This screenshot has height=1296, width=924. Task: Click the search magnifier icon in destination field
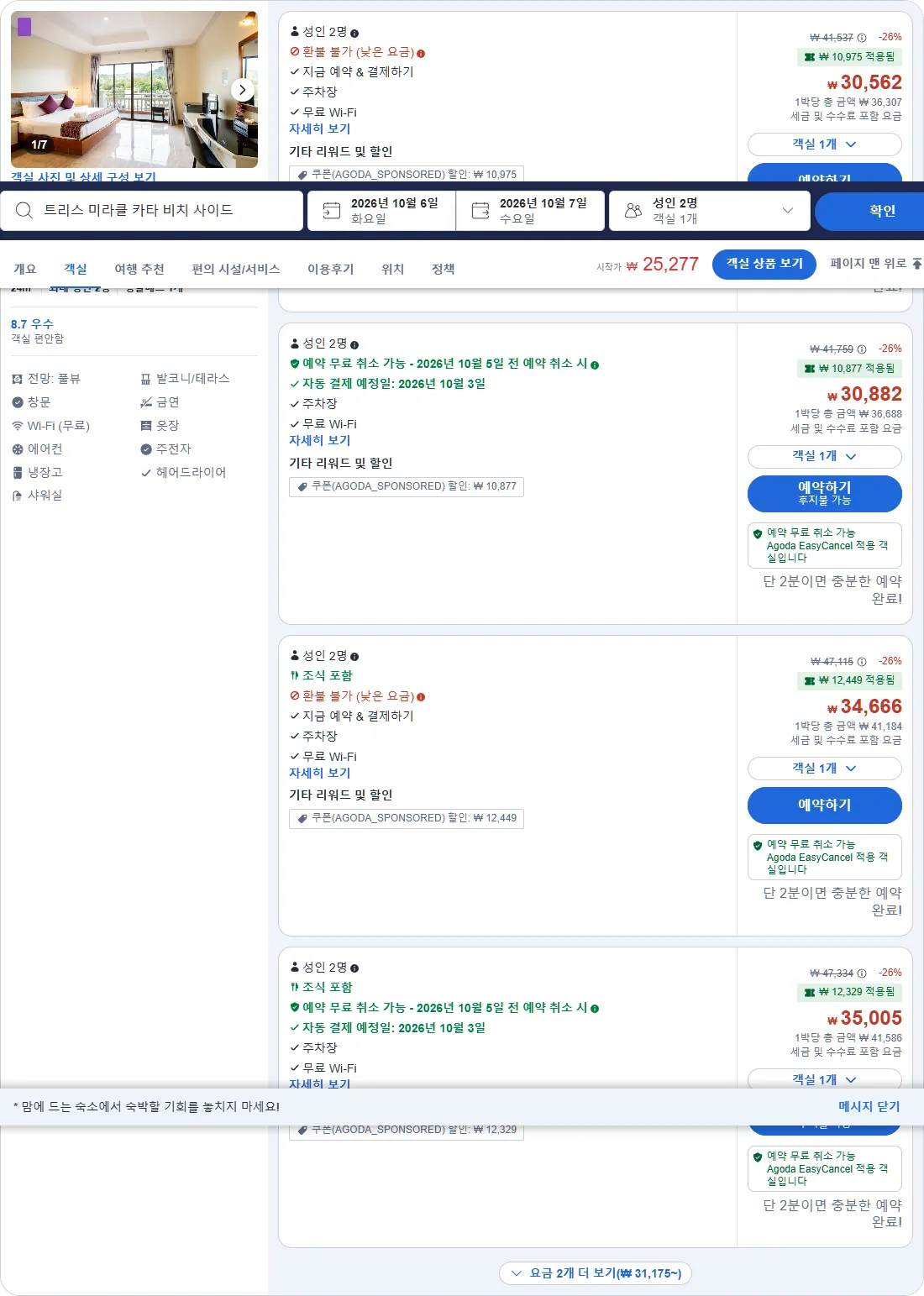[x=24, y=210]
